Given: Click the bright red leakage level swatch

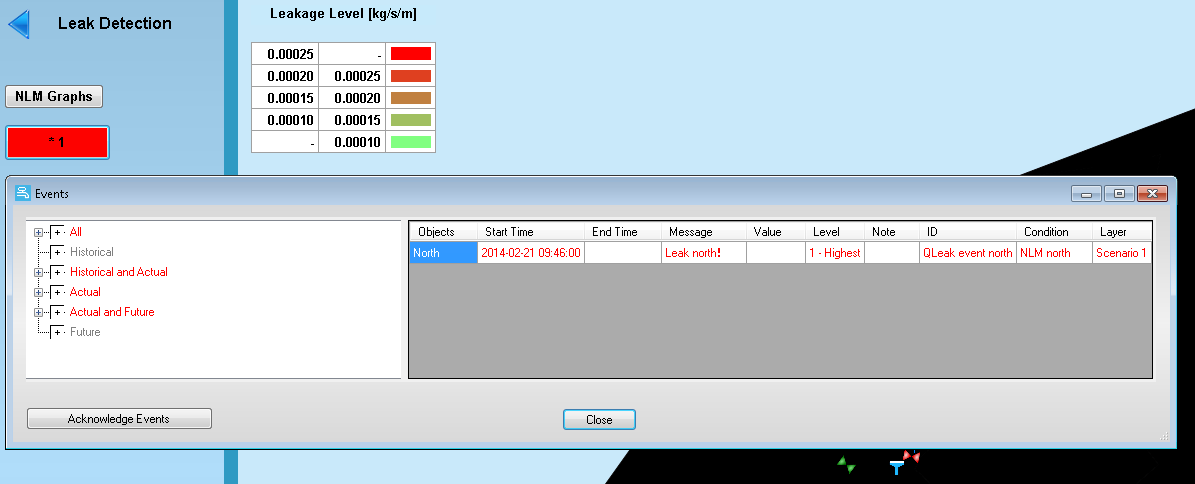Looking at the screenshot, I should (410, 54).
